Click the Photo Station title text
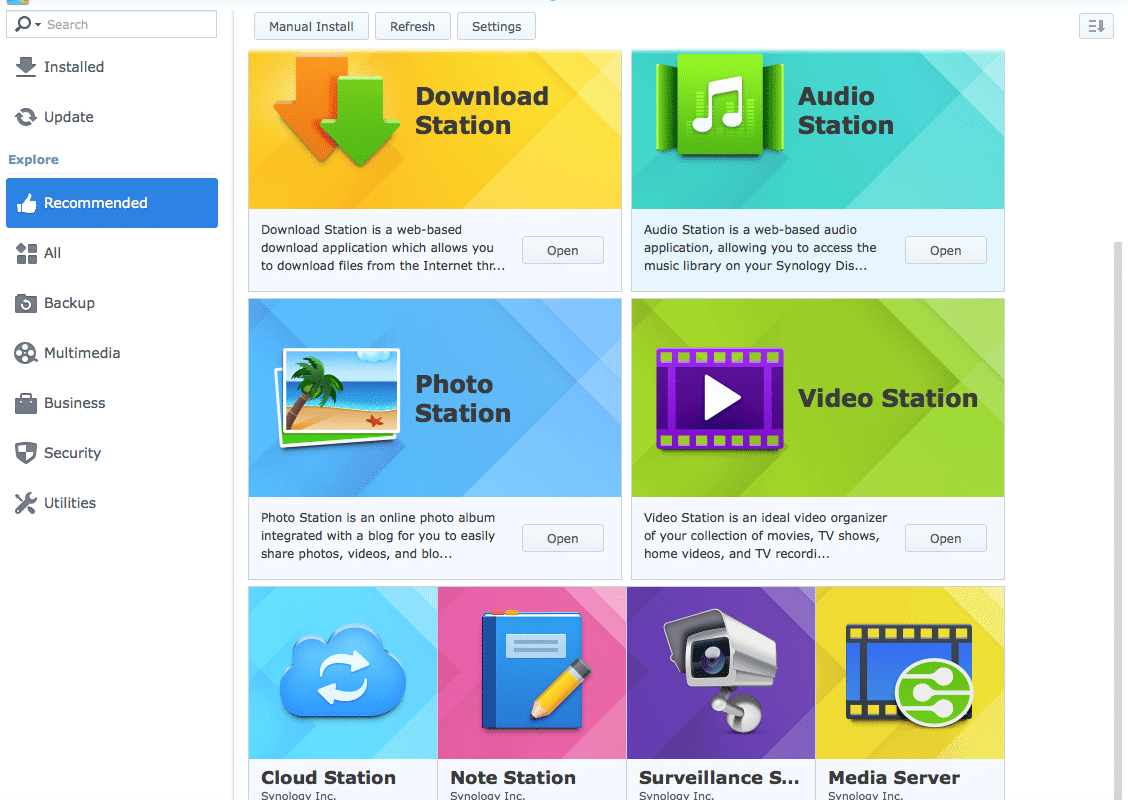The width and height of the screenshot is (1128, 800). pos(463,399)
